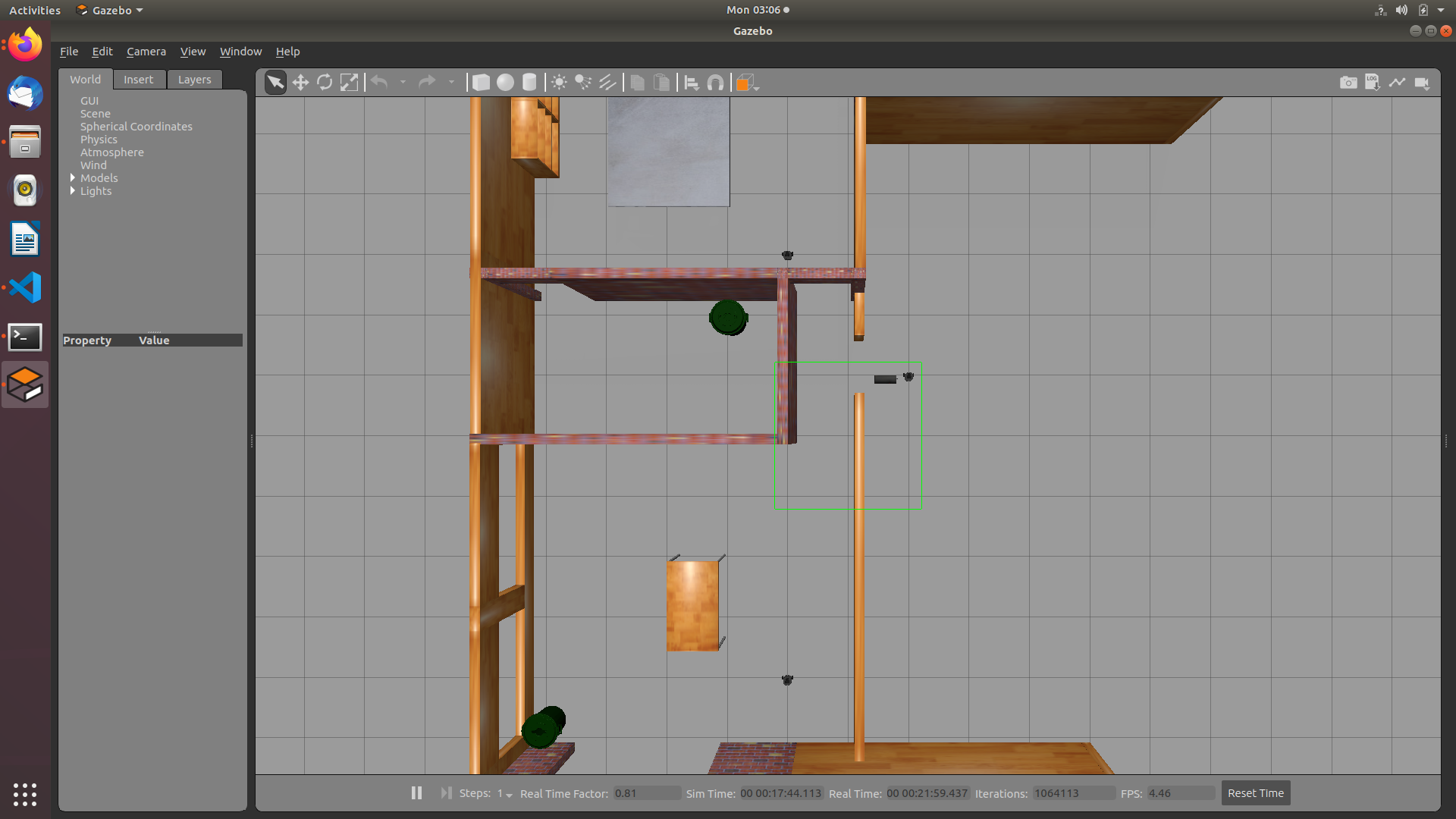
Task: Open the volume indicator in top bar
Action: click(1401, 10)
